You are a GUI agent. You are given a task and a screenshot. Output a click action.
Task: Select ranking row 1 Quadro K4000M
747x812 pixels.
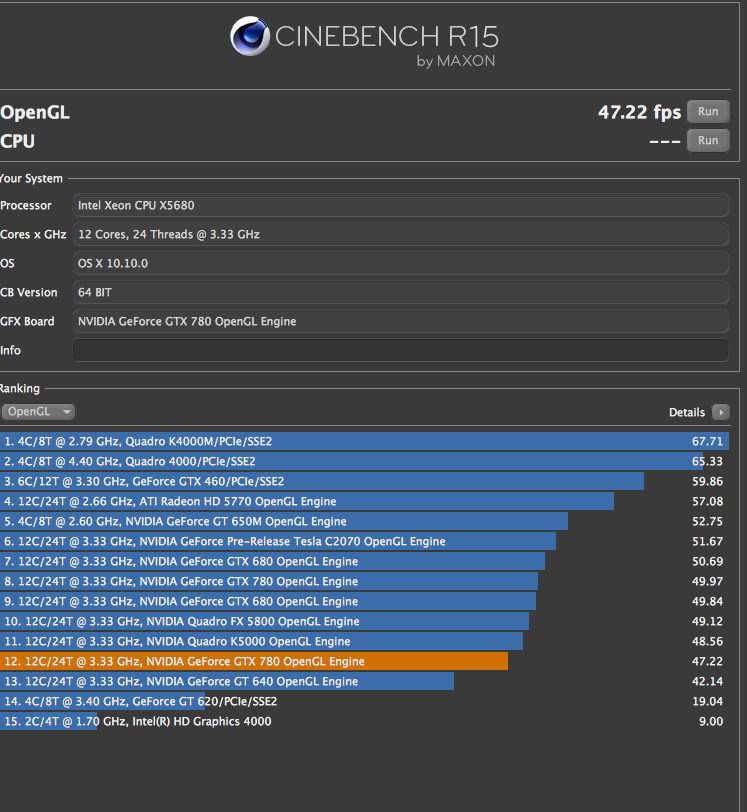tap(364, 441)
